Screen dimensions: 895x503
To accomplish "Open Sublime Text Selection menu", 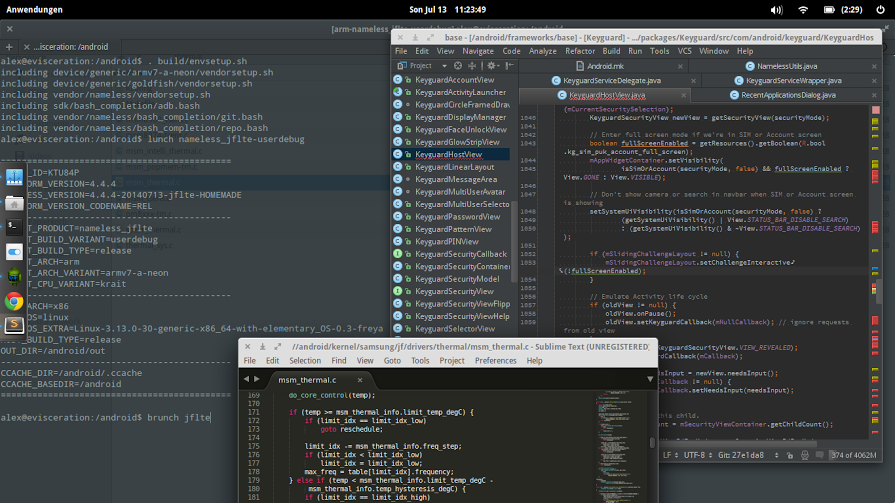I will pyautogui.click(x=305, y=361).
